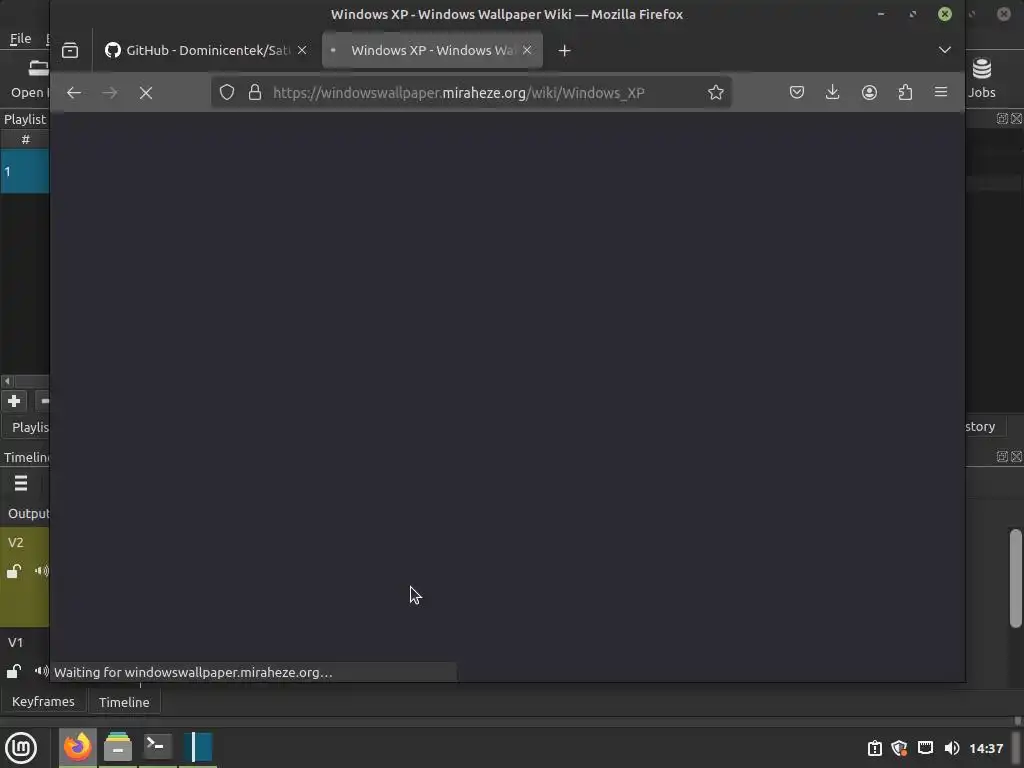This screenshot has width=1024, height=768.
Task: Go back using the Firefox back arrow
Action: 74,93
